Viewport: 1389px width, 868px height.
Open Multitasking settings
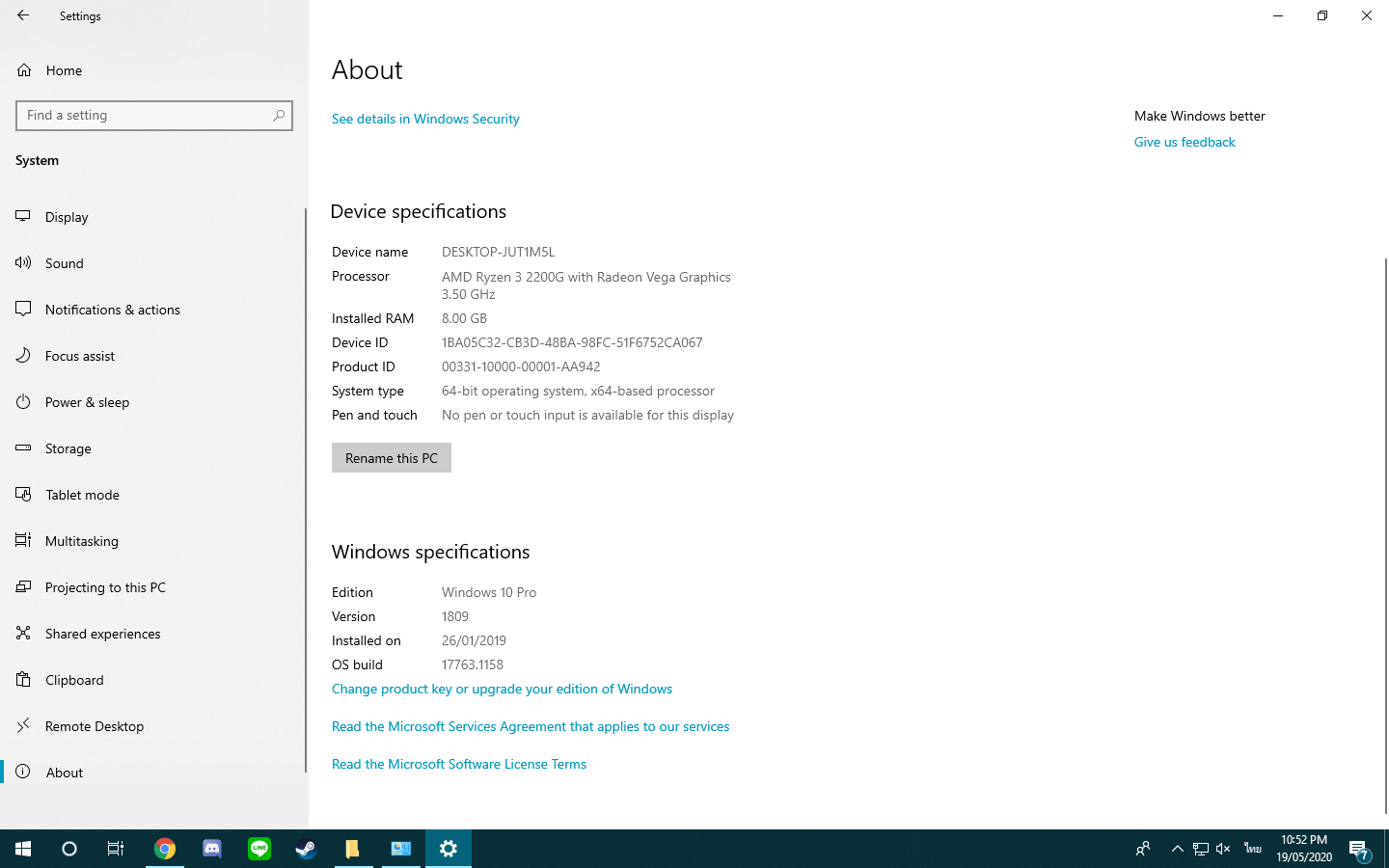pyautogui.click(x=154, y=541)
